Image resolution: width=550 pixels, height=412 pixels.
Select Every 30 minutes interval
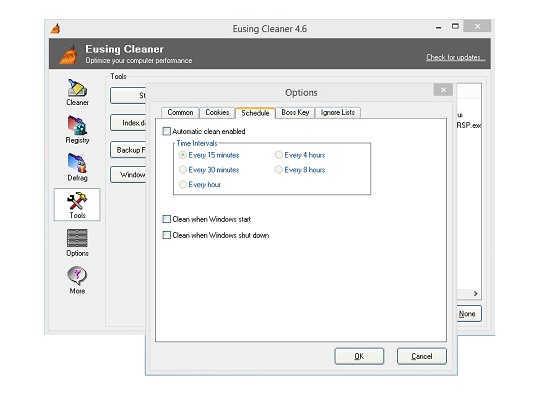click(x=183, y=170)
